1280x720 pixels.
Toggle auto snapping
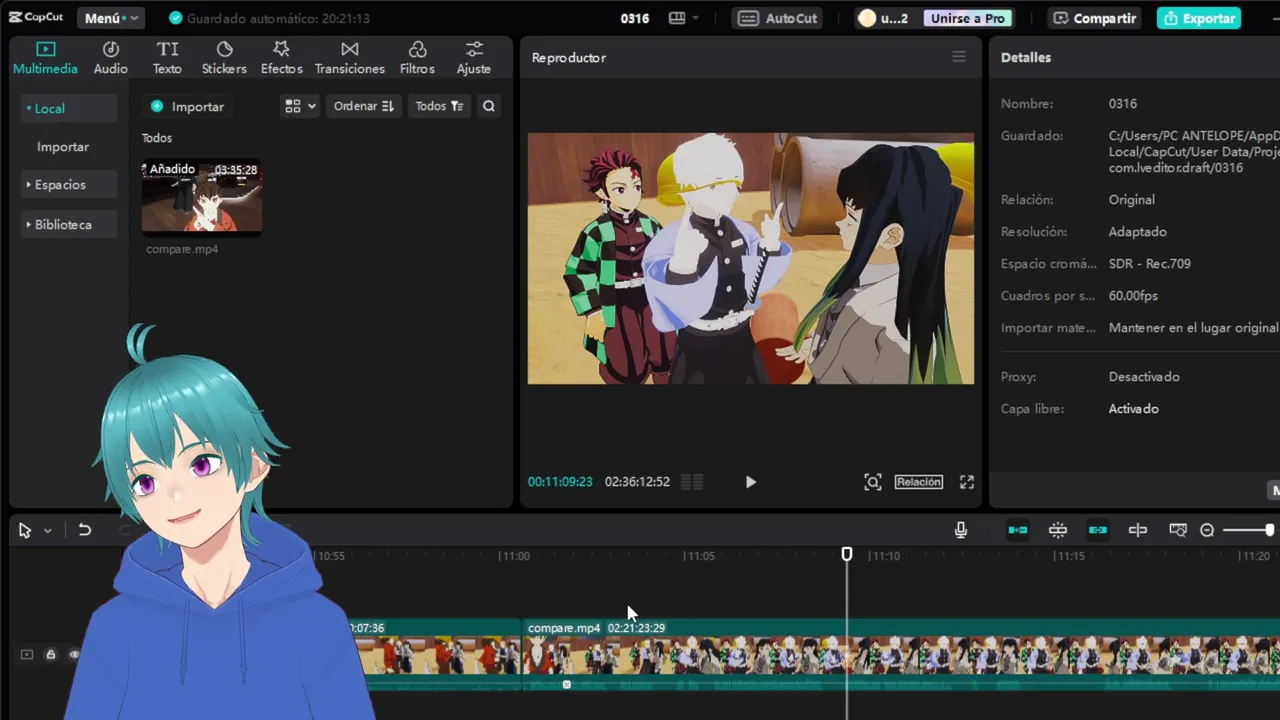point(1058,530)
